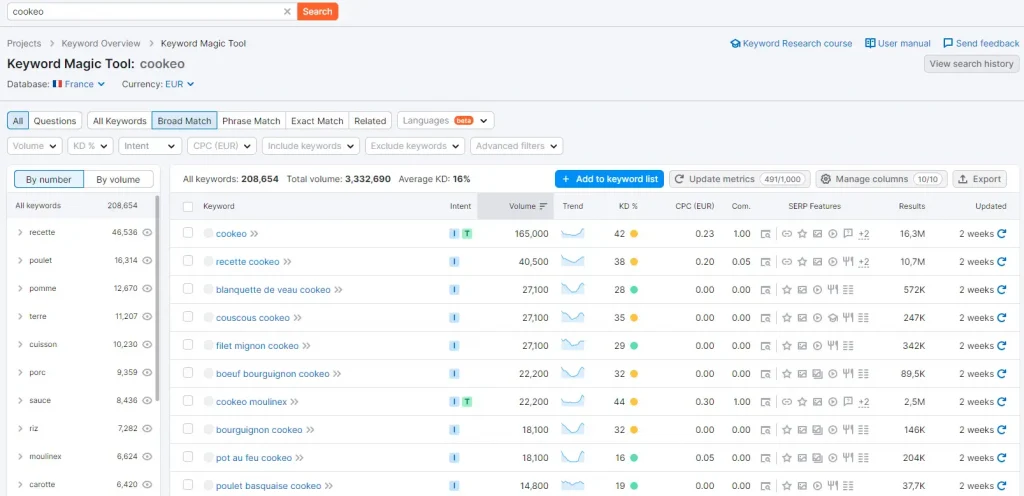Image resolution: width=1024 pixels, height=496 pixels.
Task: Switch to Broad Match tab
Action: (x=184, y=121)
